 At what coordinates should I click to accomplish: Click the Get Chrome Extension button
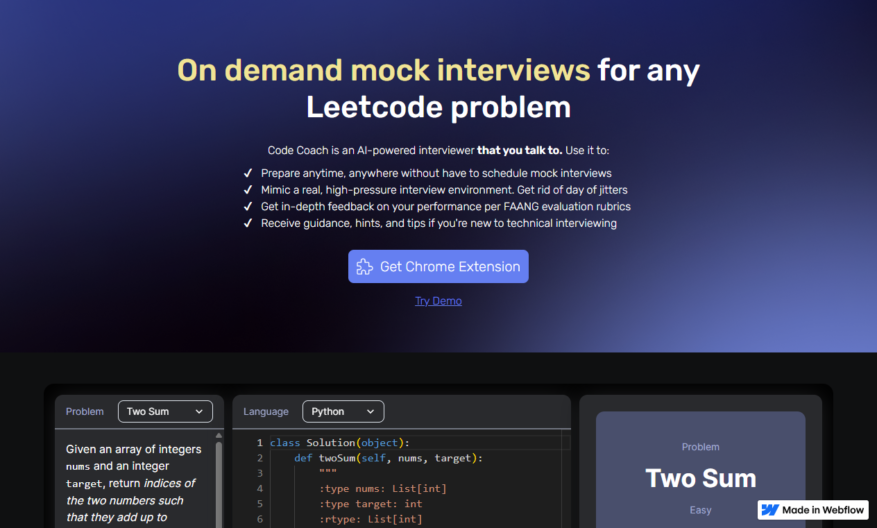(x=438, y=266)
